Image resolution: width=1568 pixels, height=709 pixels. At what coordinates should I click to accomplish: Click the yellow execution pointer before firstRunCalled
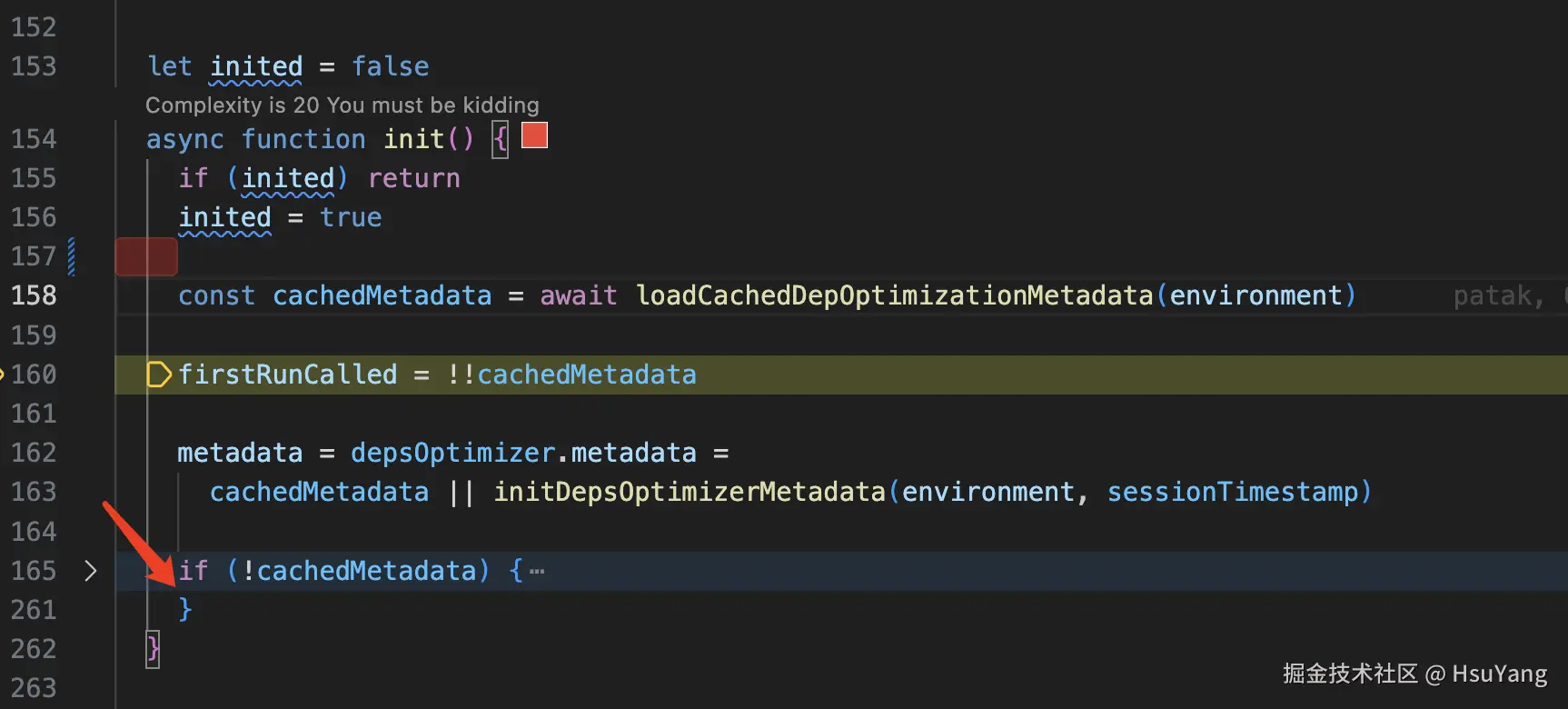click(158, 374)
